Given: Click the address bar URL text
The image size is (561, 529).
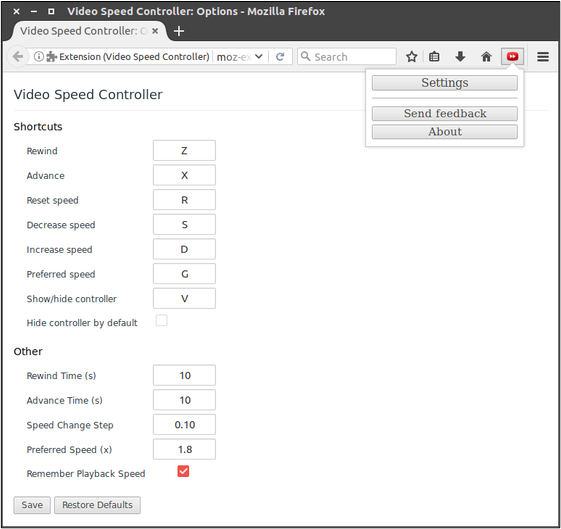Looking at the screenshot, I should [234, 57].
